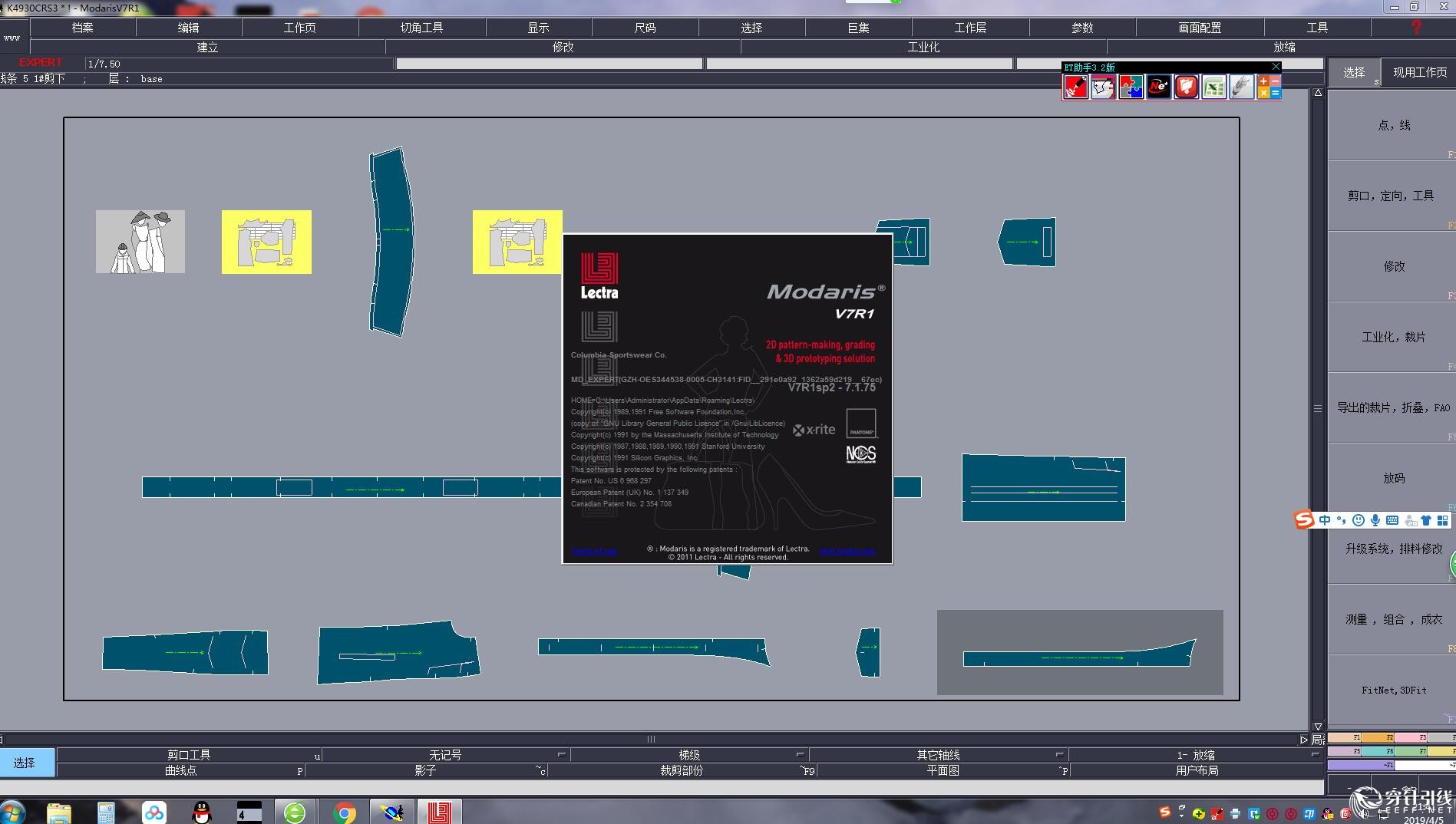The width and height of the screenshot is (1456, 824).
Task: Open the green 360 browser in taskbar
Action: [295, 812]
